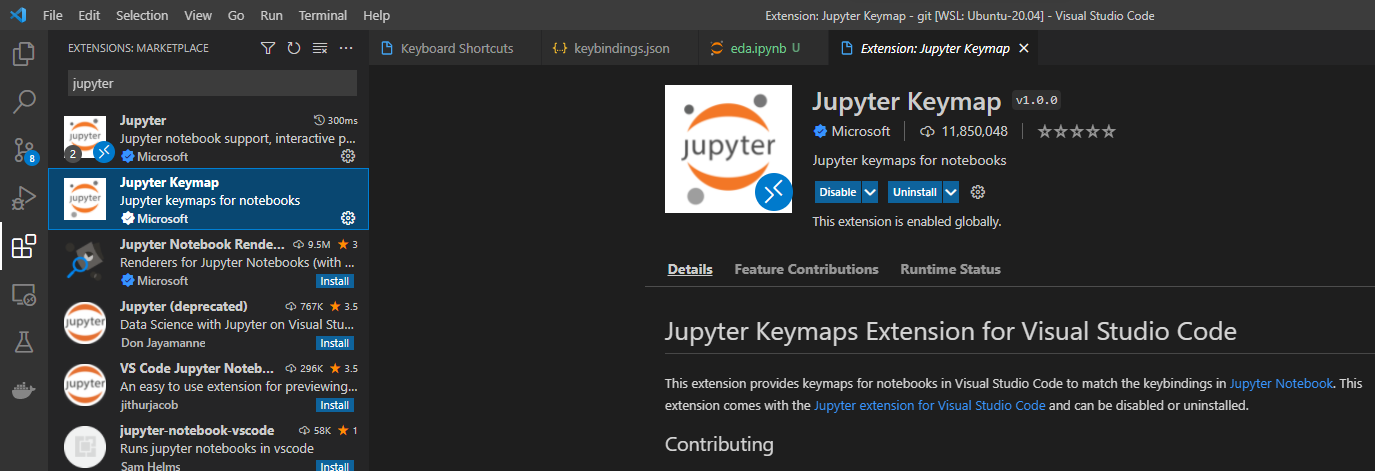This screenshot has width=1375, height=471.
Task: Click the Disable button
Action: (x=838, y=192)
